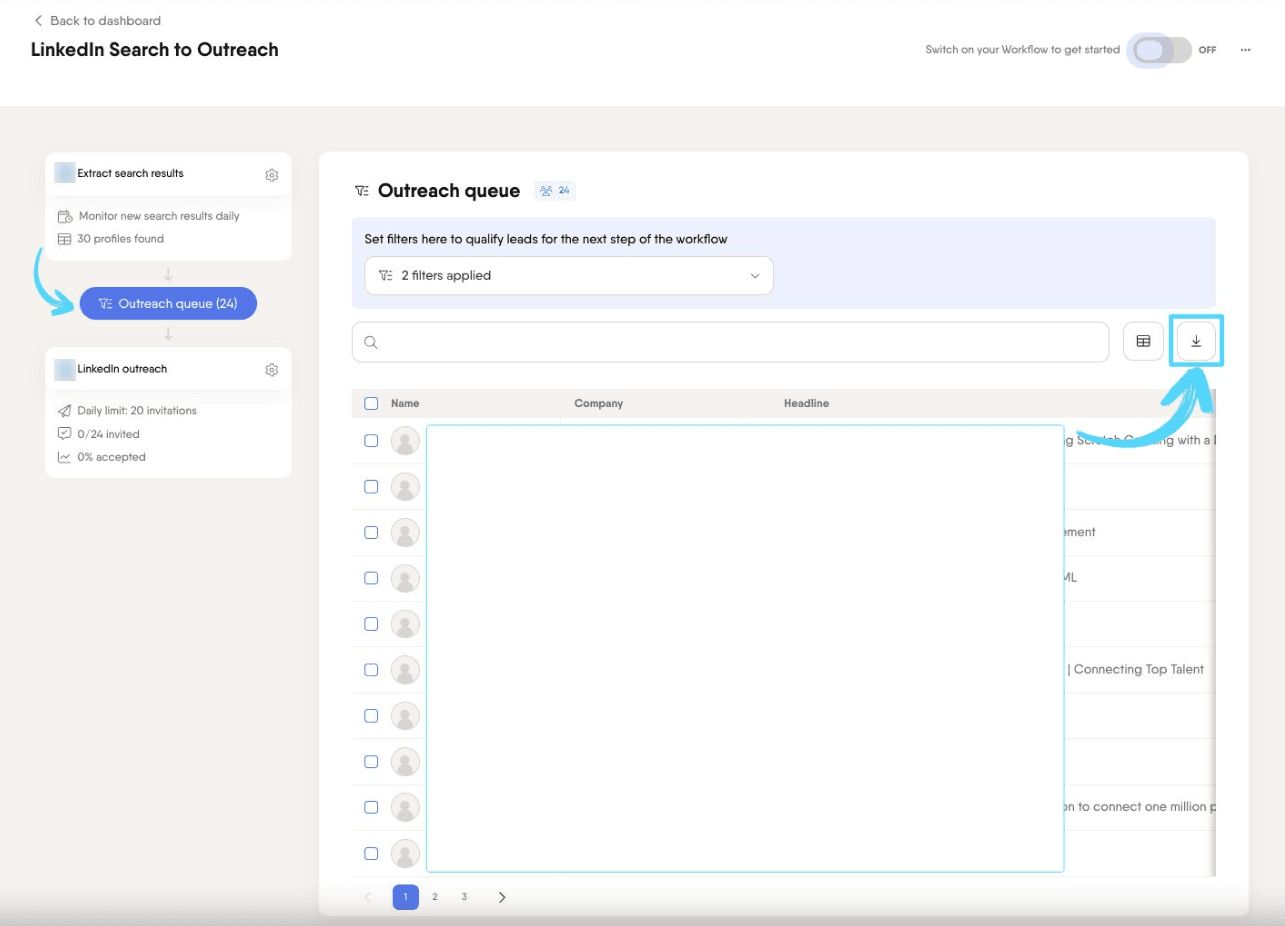Tick the last visible row checkbox

[x=371, y=853]
